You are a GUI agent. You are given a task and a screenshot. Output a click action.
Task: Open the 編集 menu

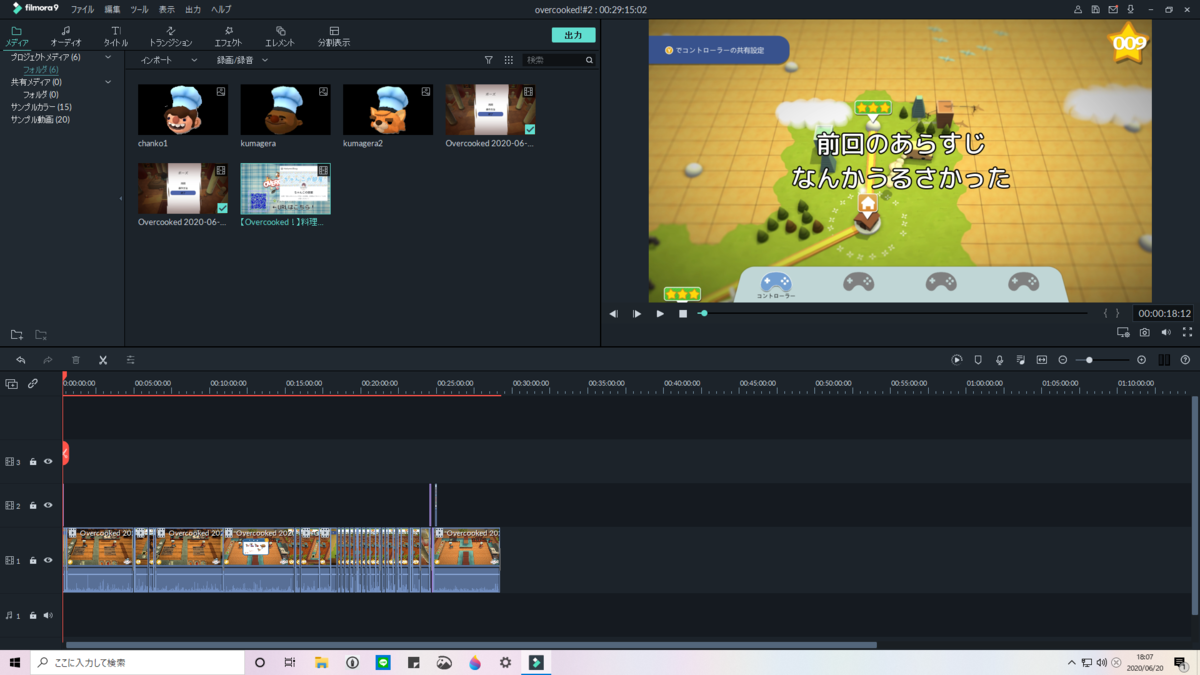click(112, 9)
